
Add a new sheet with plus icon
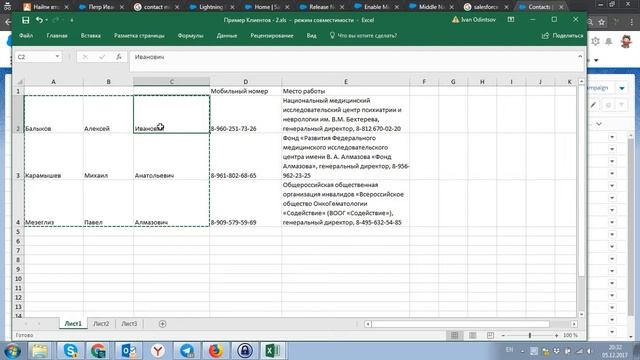pyautogui.click(x=162, y=324)
